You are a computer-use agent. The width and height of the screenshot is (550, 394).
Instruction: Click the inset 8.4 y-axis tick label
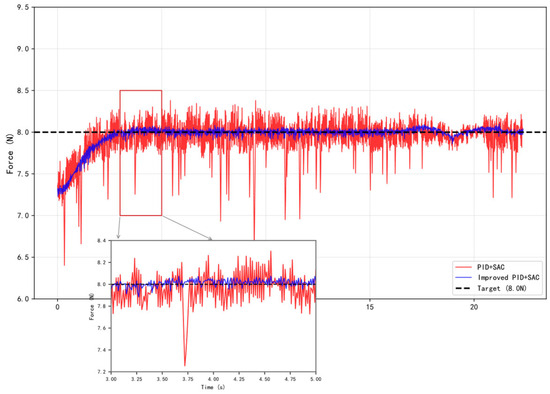[102, 240]
